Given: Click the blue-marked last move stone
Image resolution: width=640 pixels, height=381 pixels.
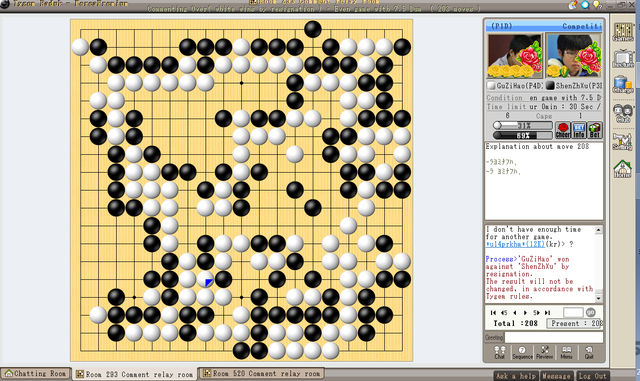Looking at the screenshot, I should point(205,279).
